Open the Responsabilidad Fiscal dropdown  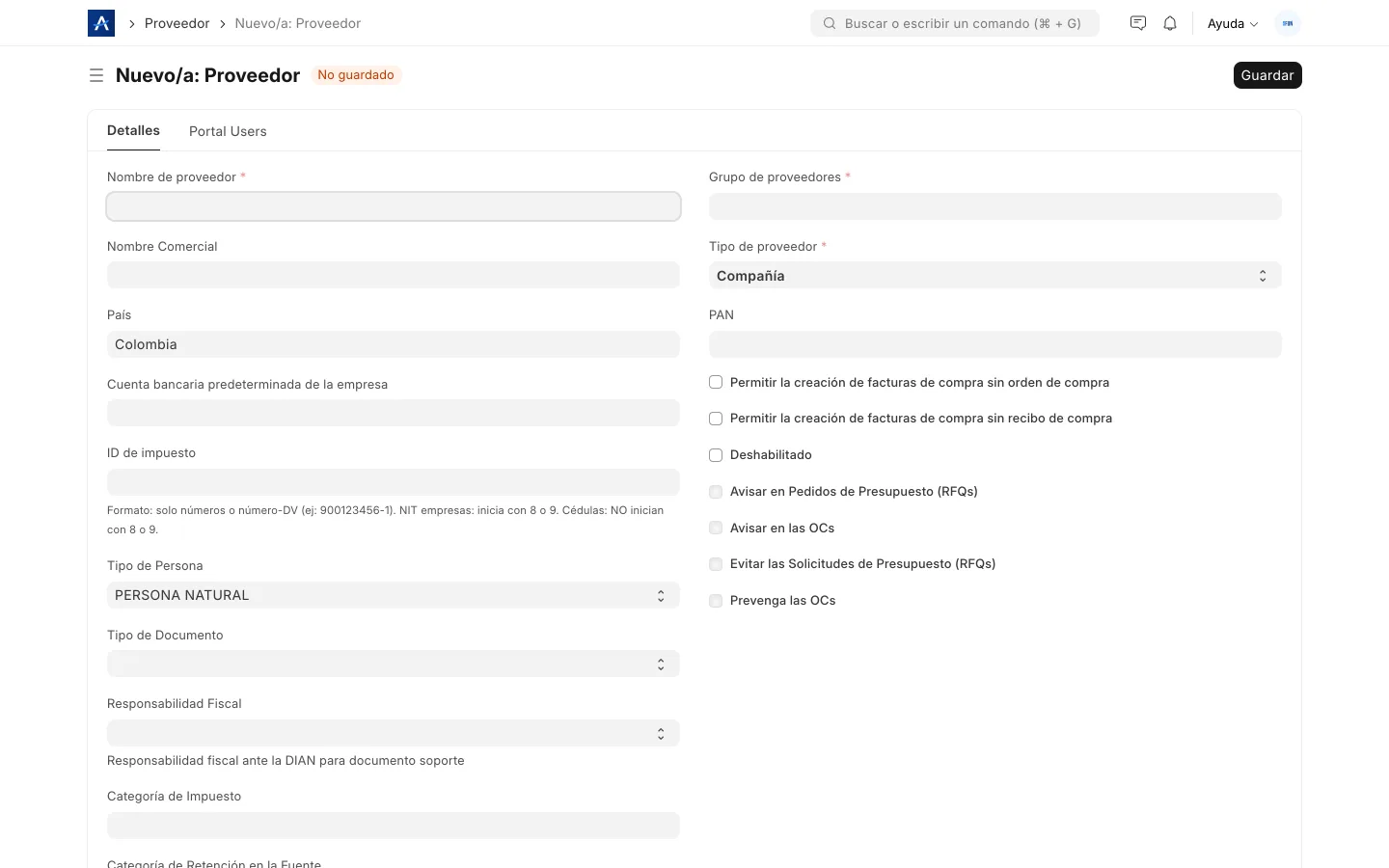(394, 733)
